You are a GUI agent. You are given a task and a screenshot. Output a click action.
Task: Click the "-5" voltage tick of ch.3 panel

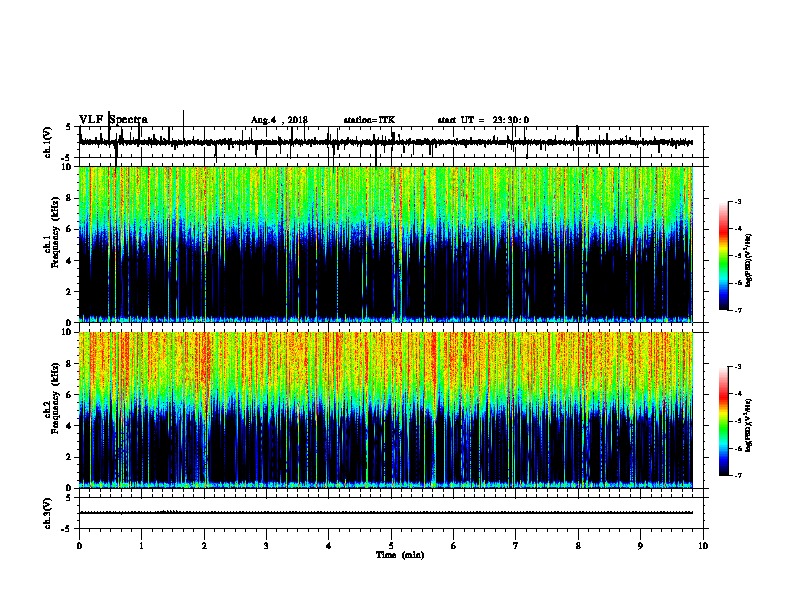[66, 529]
